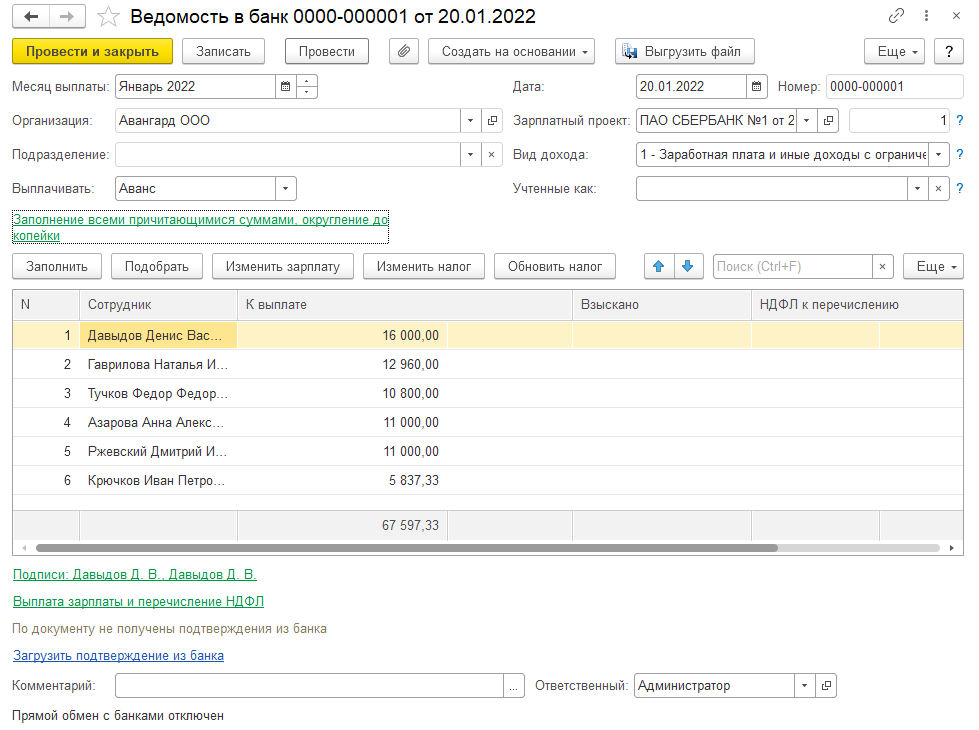Viewport: 979px width, 730px height.
Task: Open attached files via paperclip icon
Action: [404, 51]
